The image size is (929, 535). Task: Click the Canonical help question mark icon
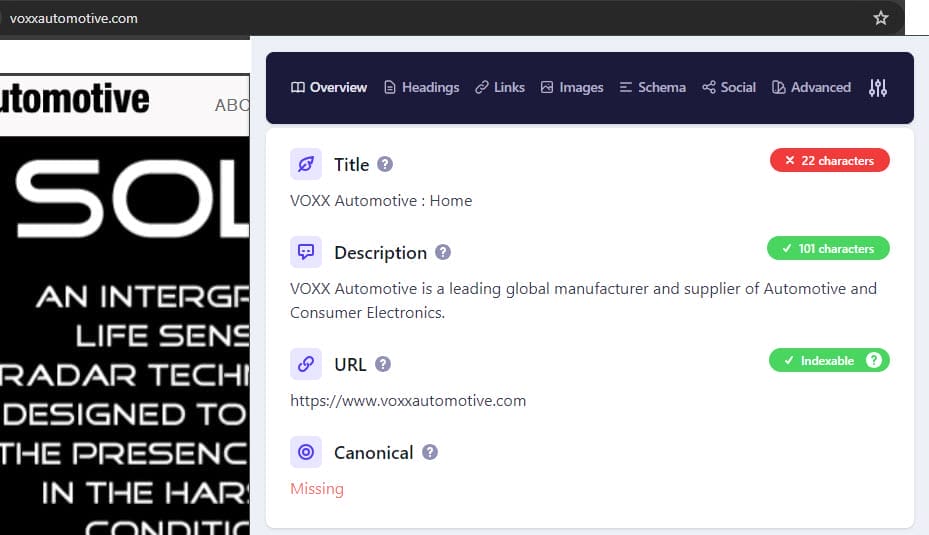(430, 452)
